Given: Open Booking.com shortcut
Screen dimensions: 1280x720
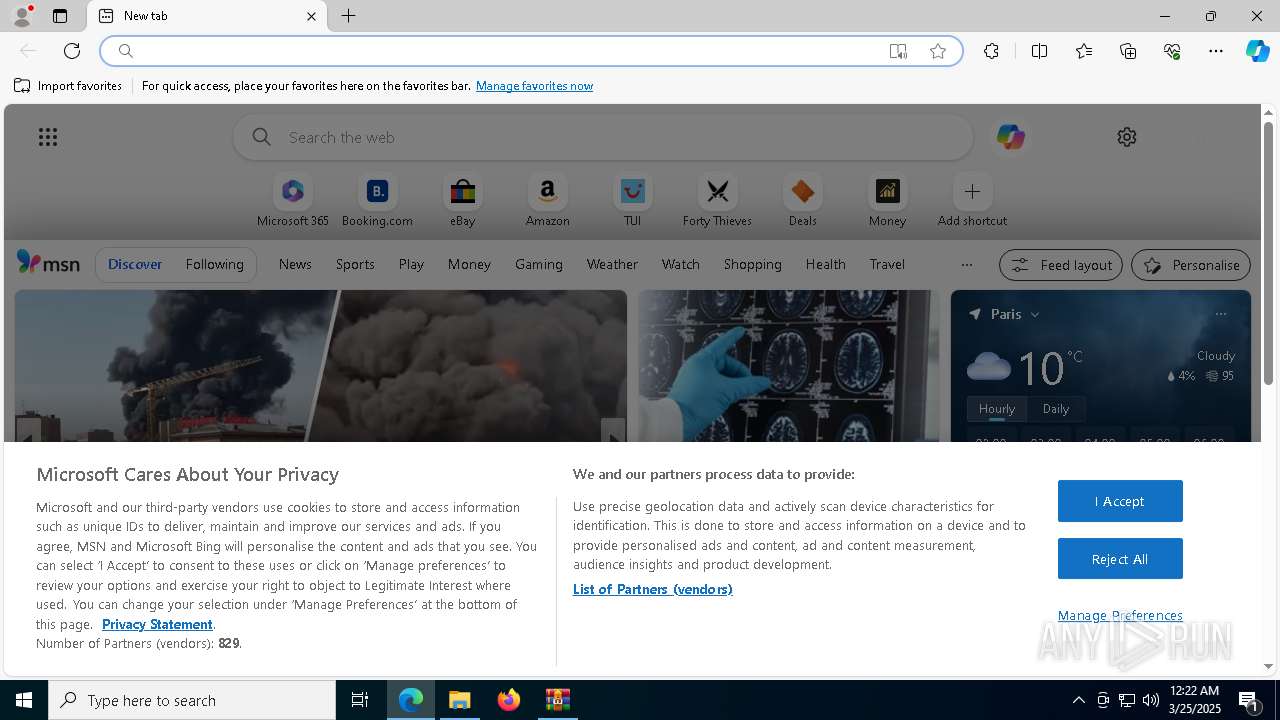Looking at the screenshot, I should pos(377,201).
